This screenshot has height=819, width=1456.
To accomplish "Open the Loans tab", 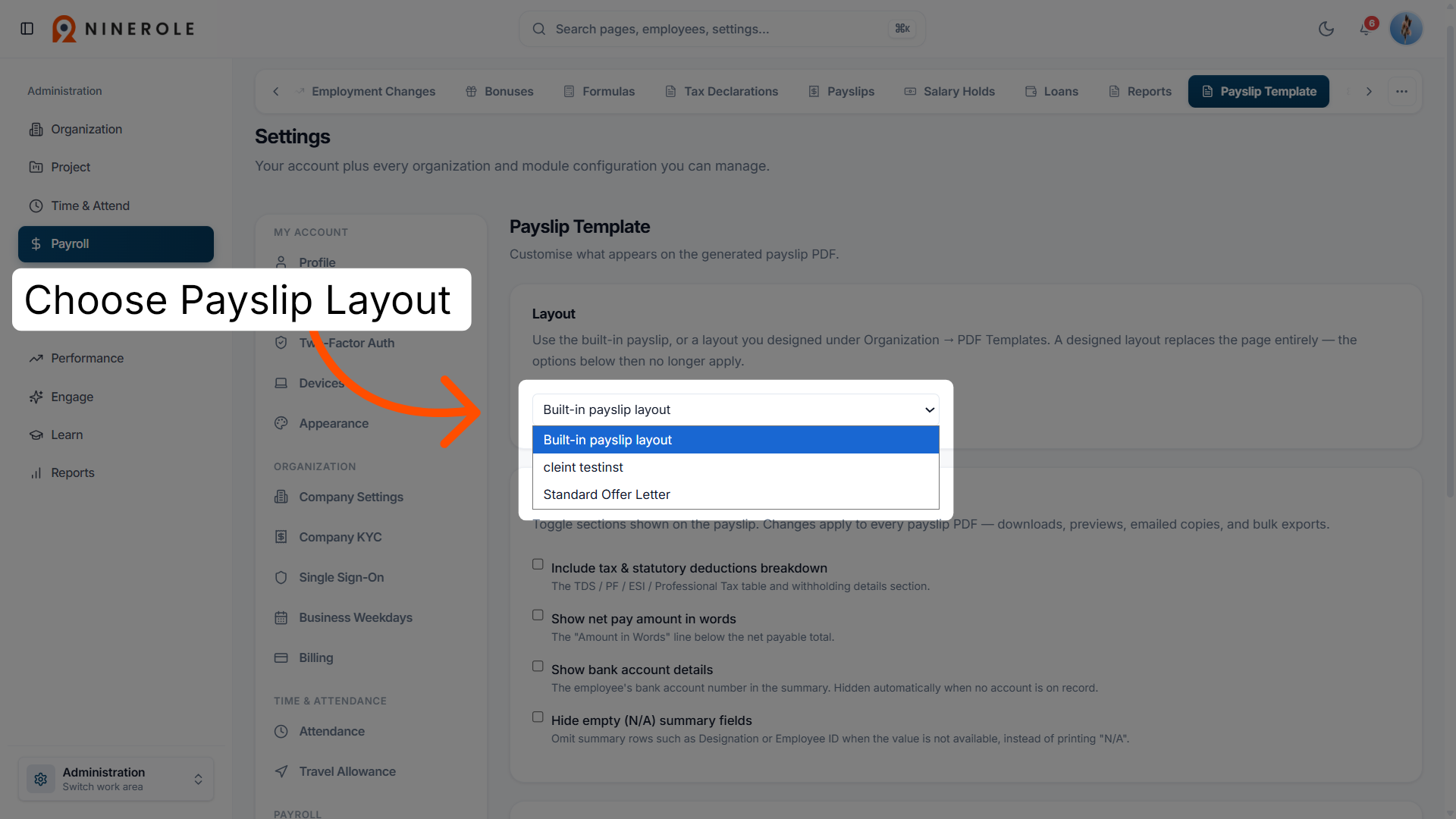I will click(1052, 92).
